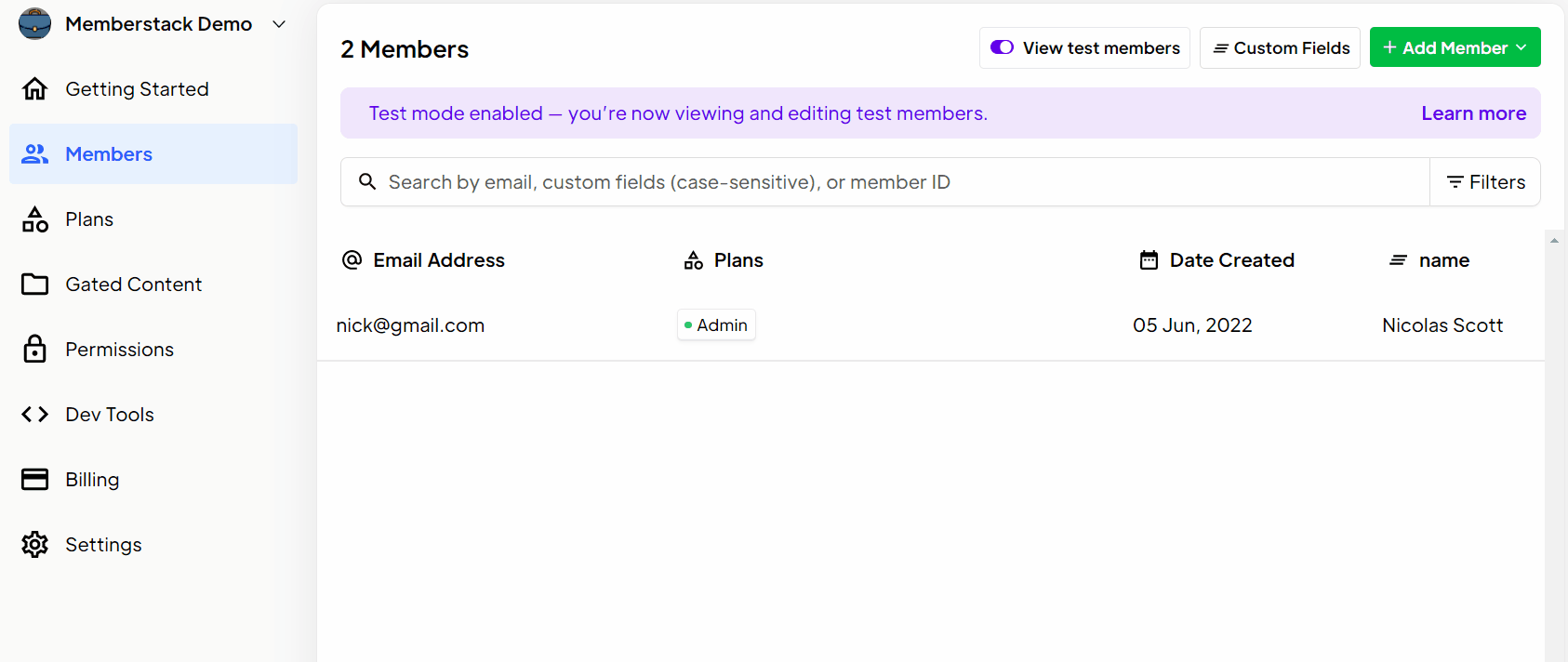Open Permissions page
This screenshot has height=662, width=1568.
(119, 350)
